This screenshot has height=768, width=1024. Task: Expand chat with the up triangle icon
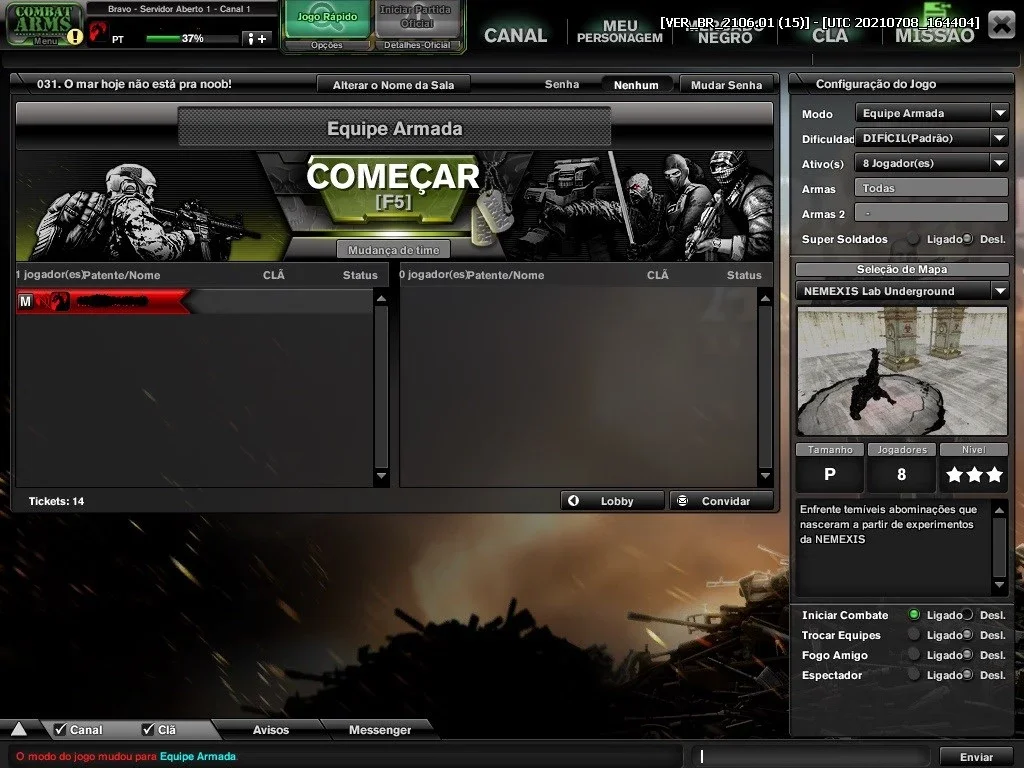coord(18,729)
